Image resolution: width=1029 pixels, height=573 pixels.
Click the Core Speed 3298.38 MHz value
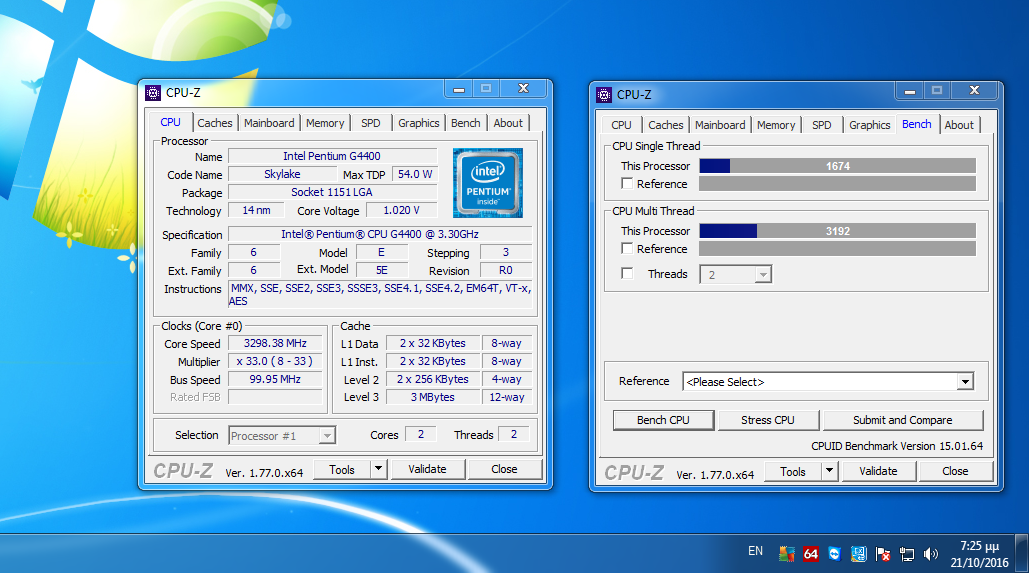click(x=275, y=343)
